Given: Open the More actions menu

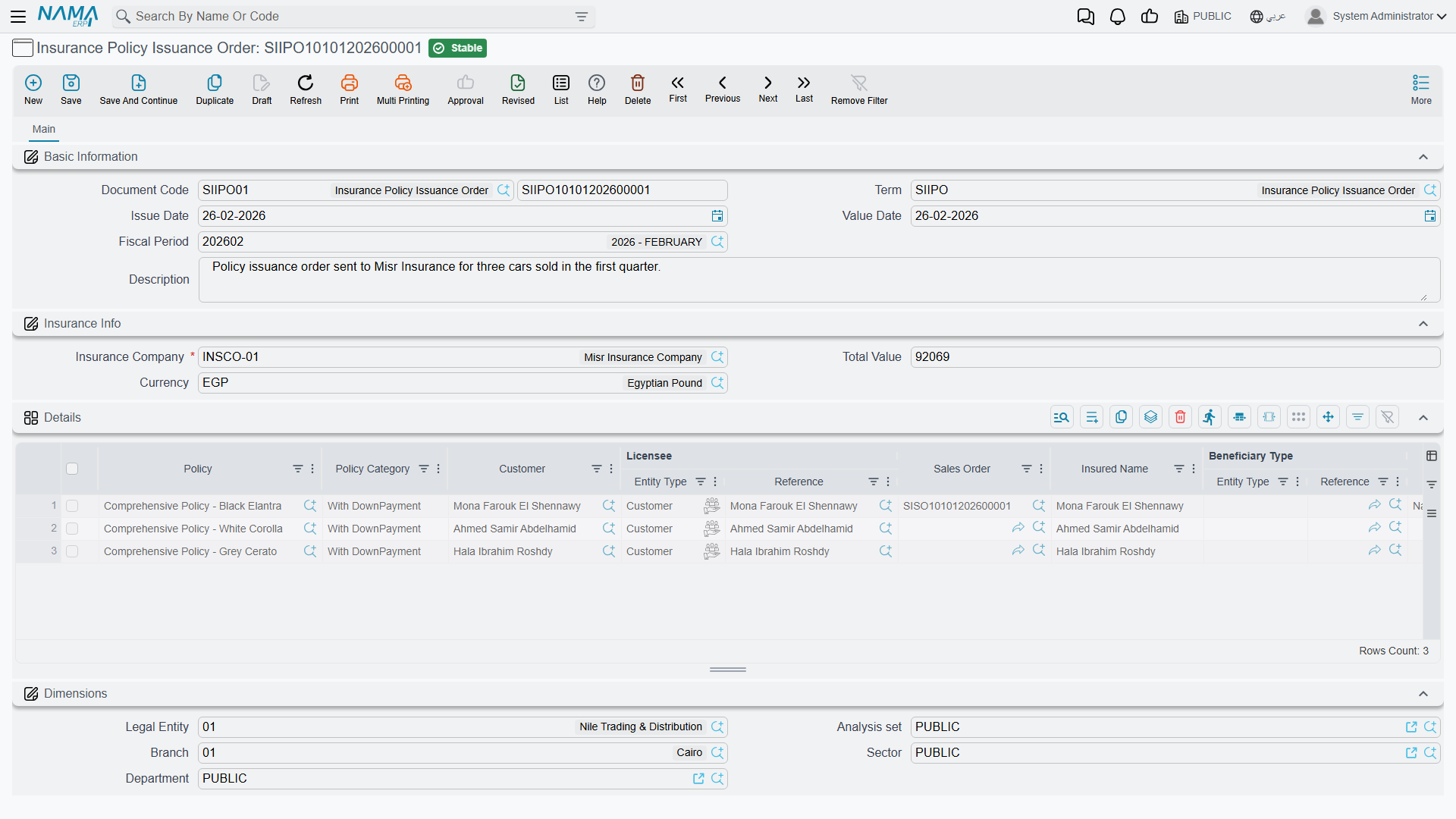Looking at the screenshot, I should pos(1421,89).
